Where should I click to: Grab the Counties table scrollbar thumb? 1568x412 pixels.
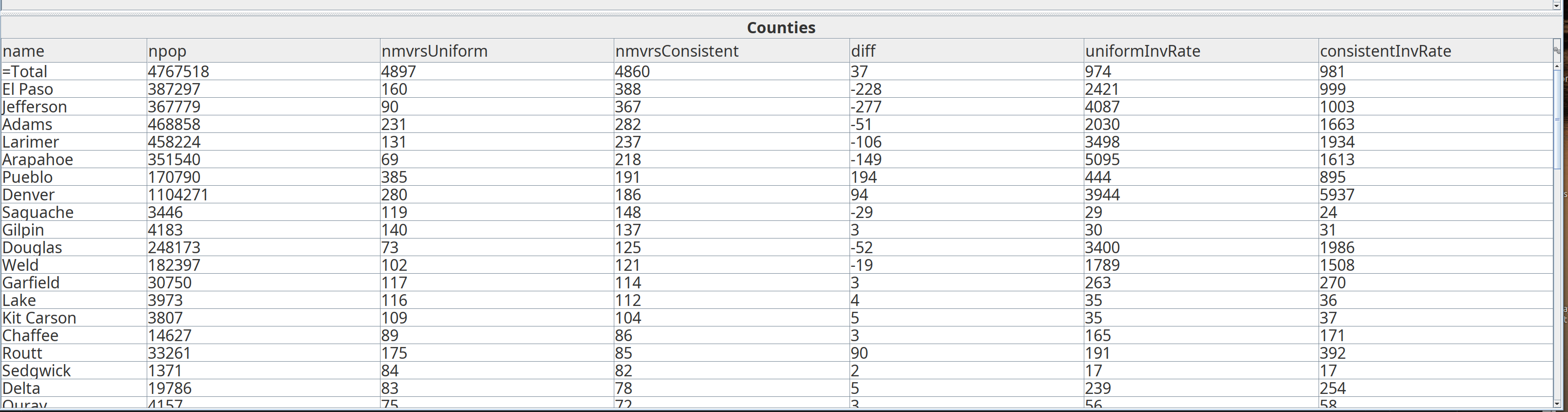(1556, 119)
